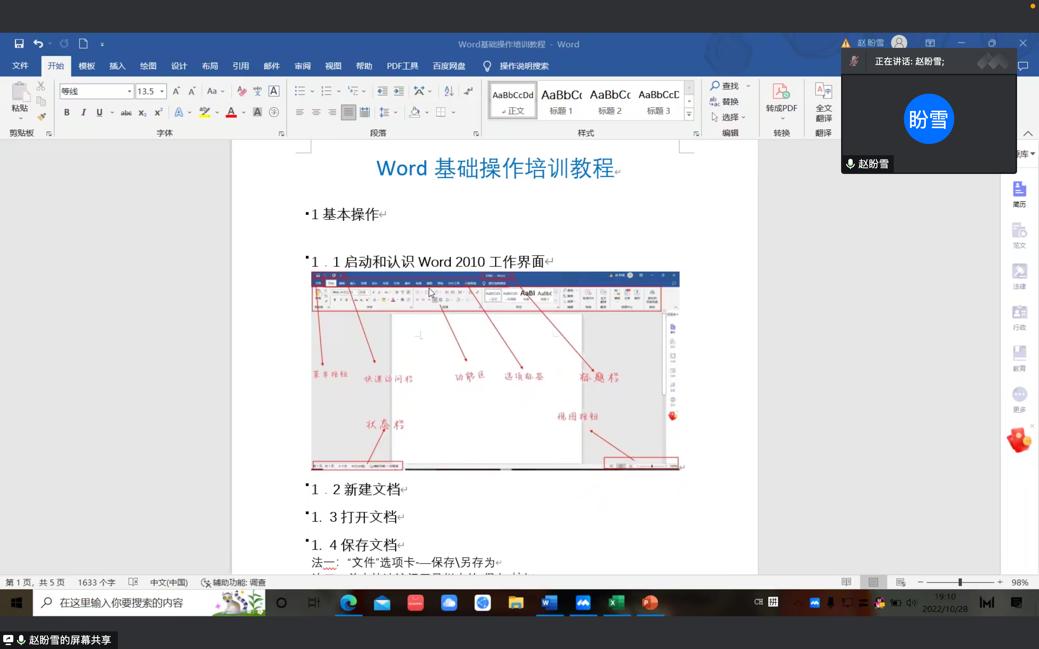The width and height of the screenshot is (1039, 649).
Task: Click the Format Painter brush icon
Action: (x=41, y=116)
